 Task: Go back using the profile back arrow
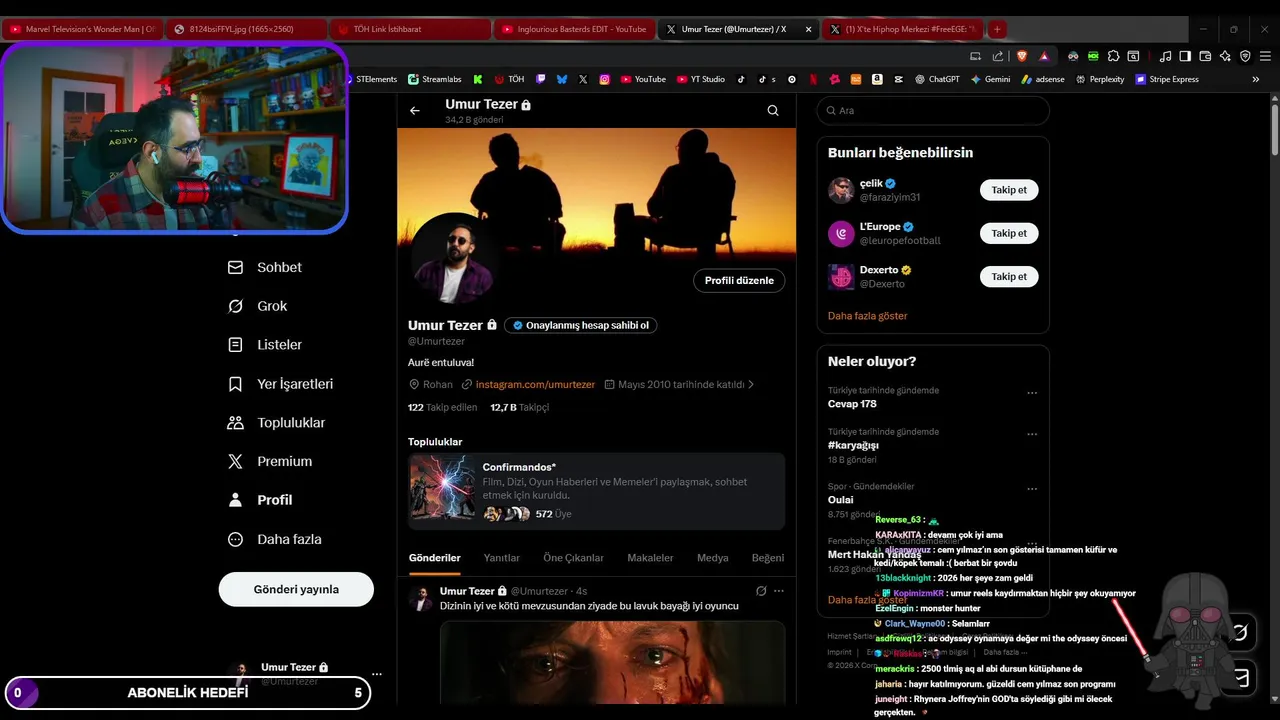pyautogui.click(x=415, y=111)
